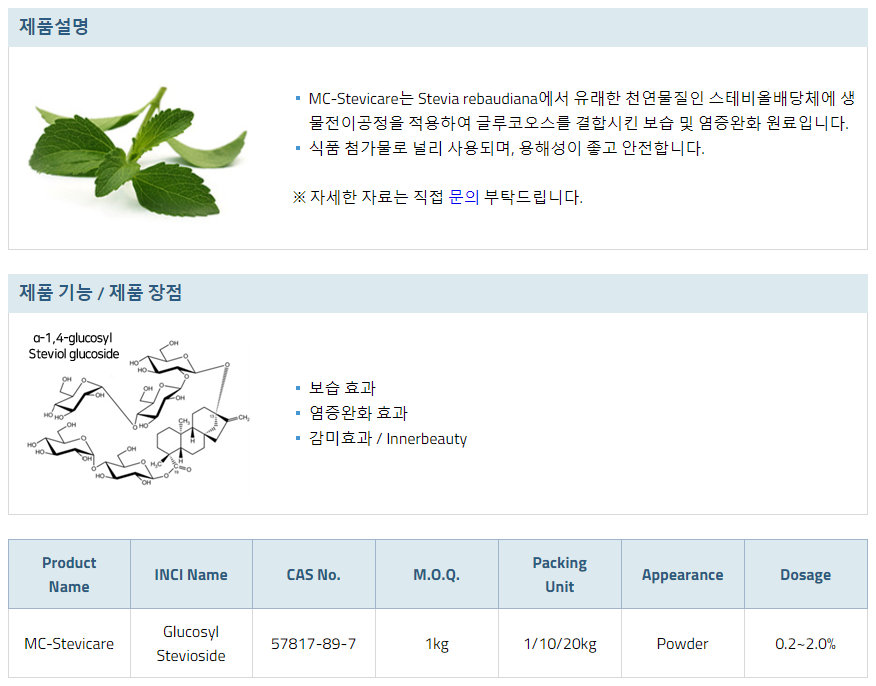Click the 1kg M.O.Q. value
This screenshot has height=686, width=876.
(x=437, y=644)
